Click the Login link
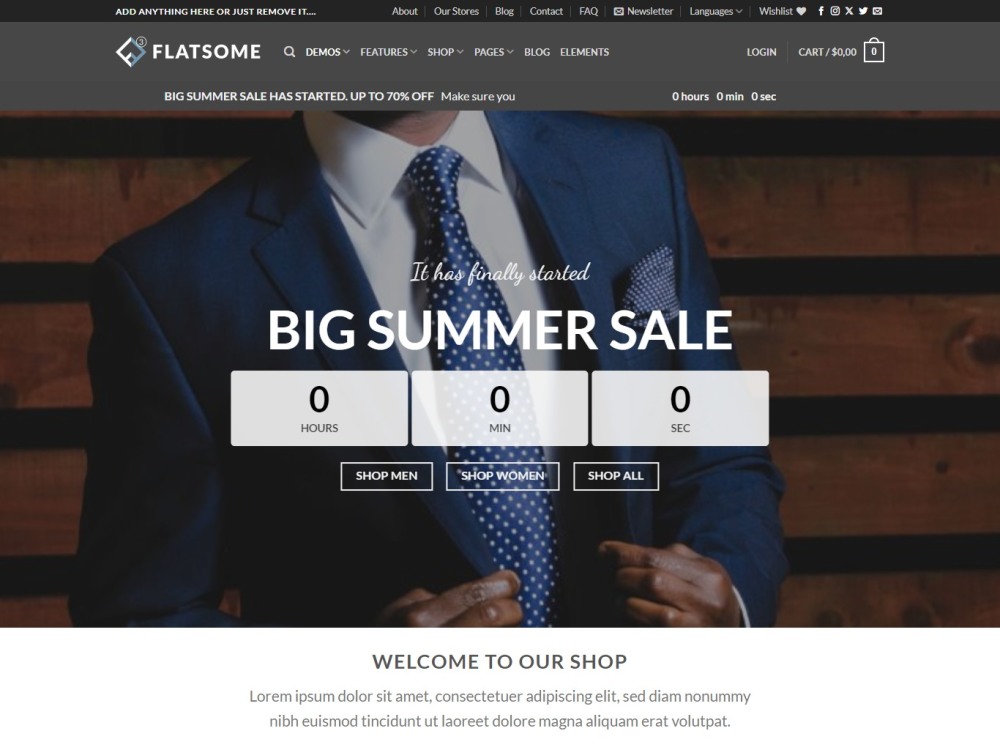Image resolution: width=1000 pixels, height=750 pixels. 761,52
